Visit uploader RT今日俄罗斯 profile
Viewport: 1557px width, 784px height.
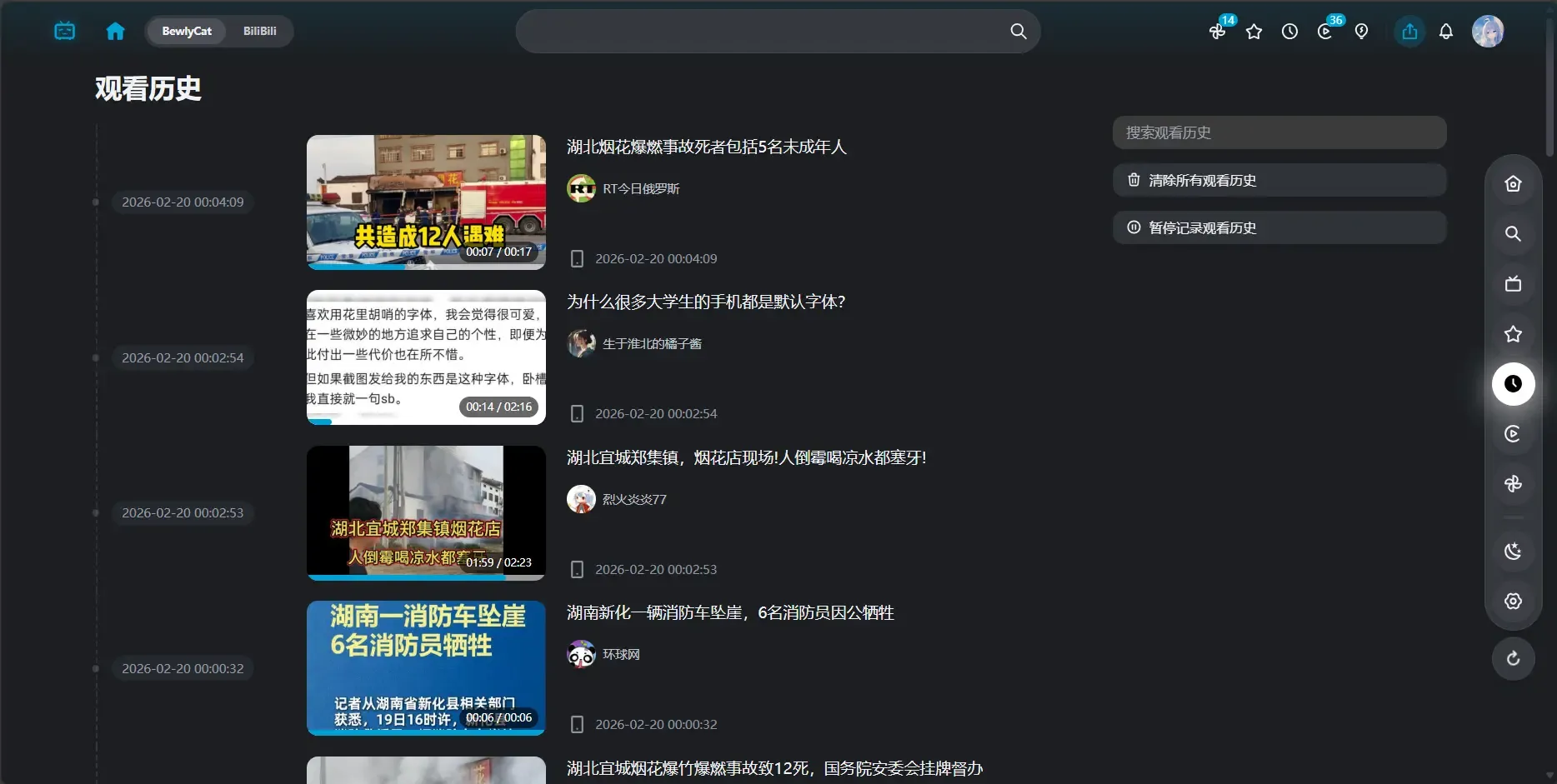pyautogui.click(x=641, y=188)
